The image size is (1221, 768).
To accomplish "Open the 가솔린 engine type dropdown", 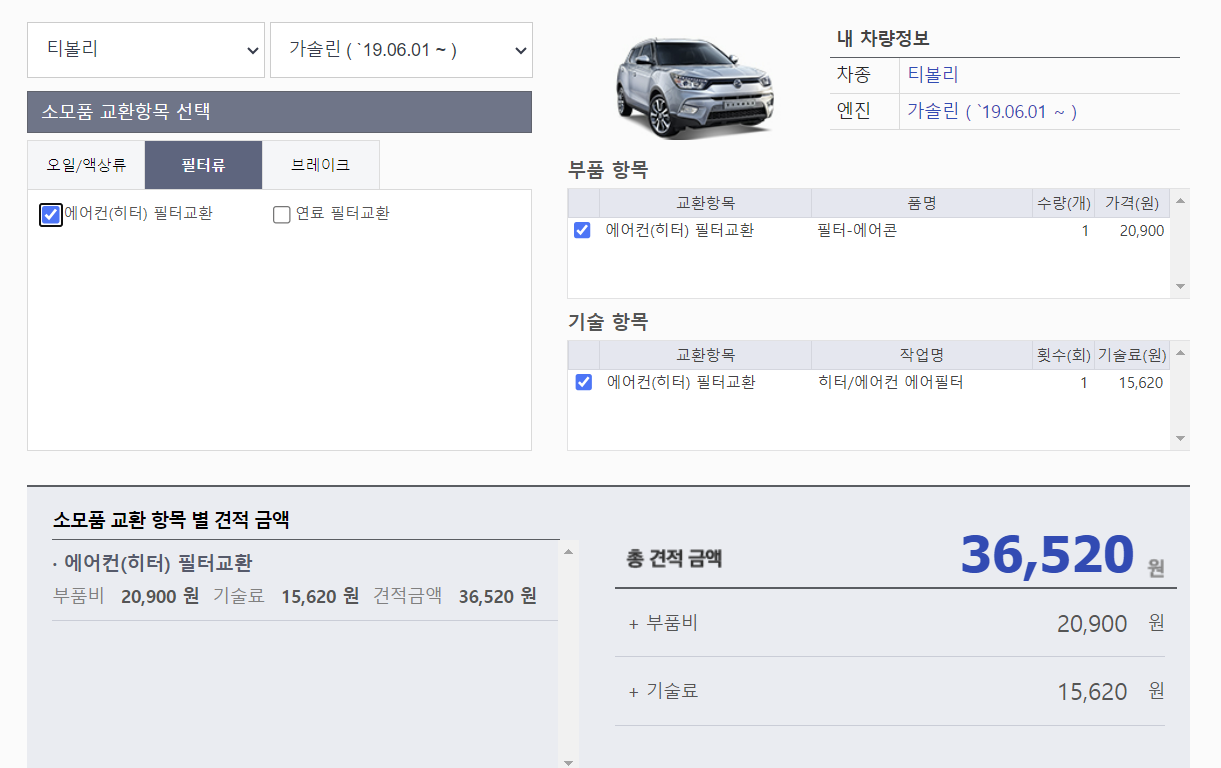I will click(401, 49).
